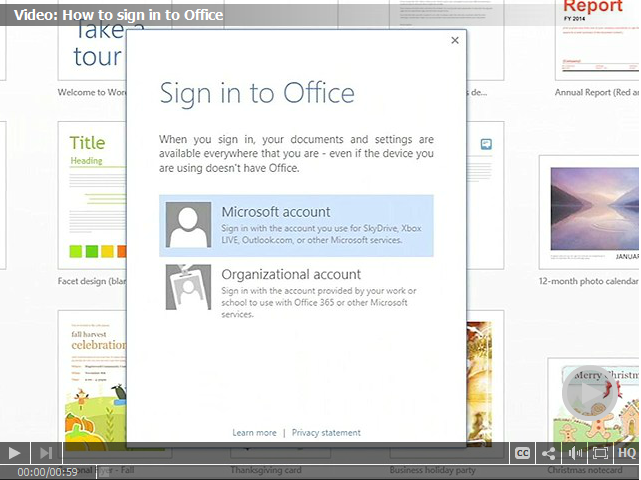
Task: Click the 'Sign in to Office' dialog heading
Action: pos(257,94)
